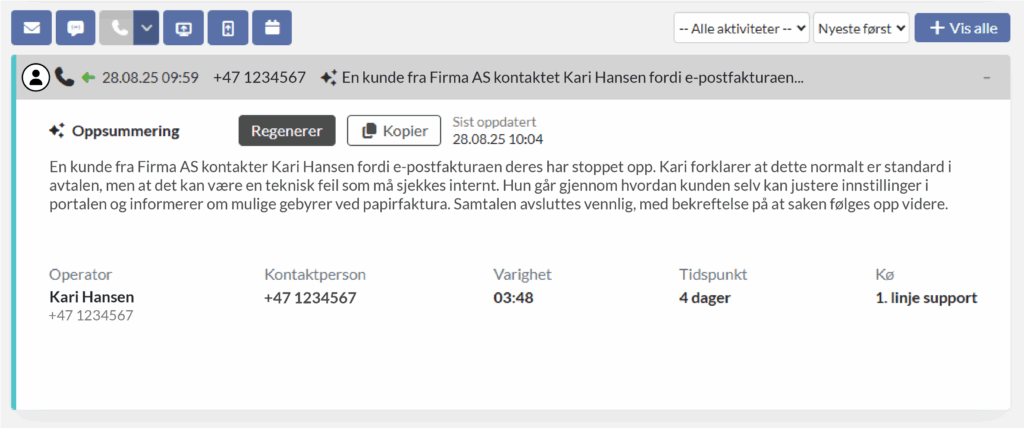This screenshot has width=1024, height=428.
Task: Click the +47 1234567 contact person number
Action: click(x=310, y=298)
